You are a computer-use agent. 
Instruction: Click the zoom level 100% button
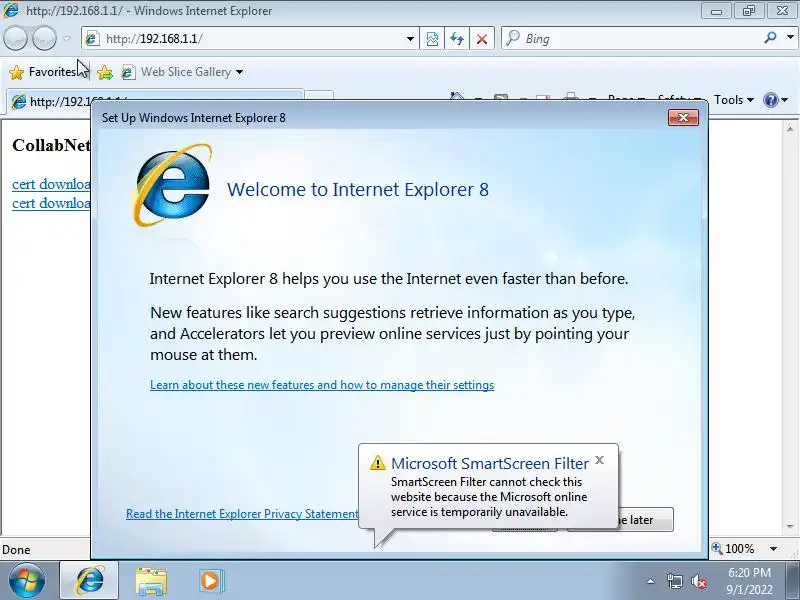(733, 549)
